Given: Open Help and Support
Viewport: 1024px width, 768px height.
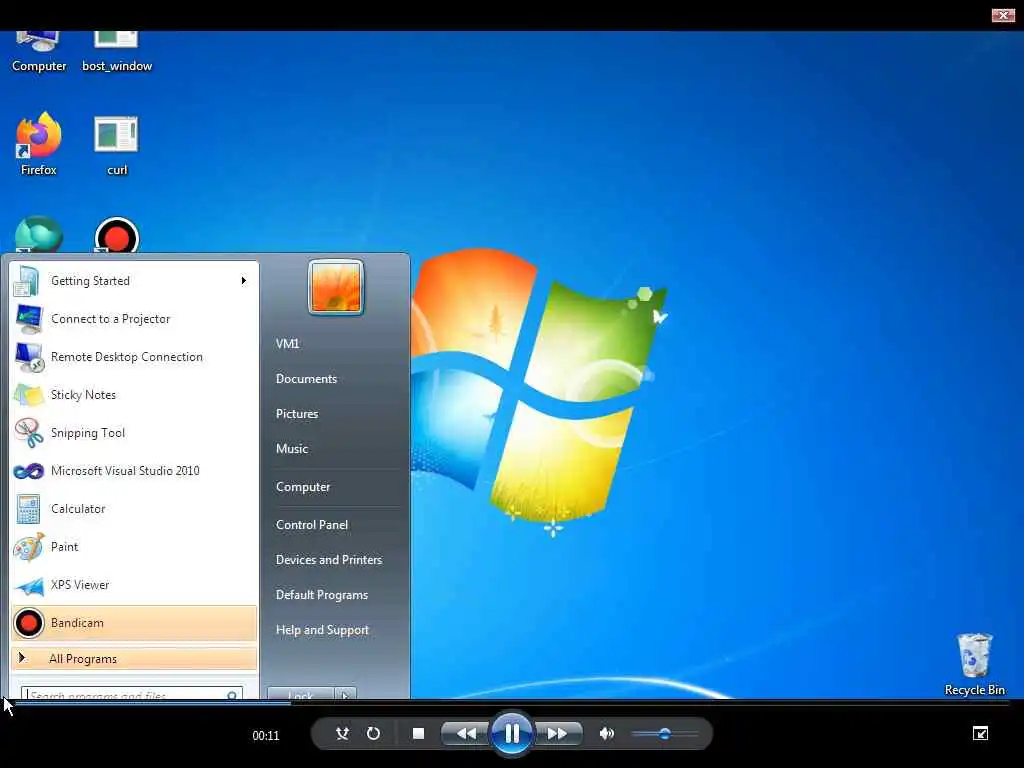Looking at the screenshot, I should pos(323,630).
